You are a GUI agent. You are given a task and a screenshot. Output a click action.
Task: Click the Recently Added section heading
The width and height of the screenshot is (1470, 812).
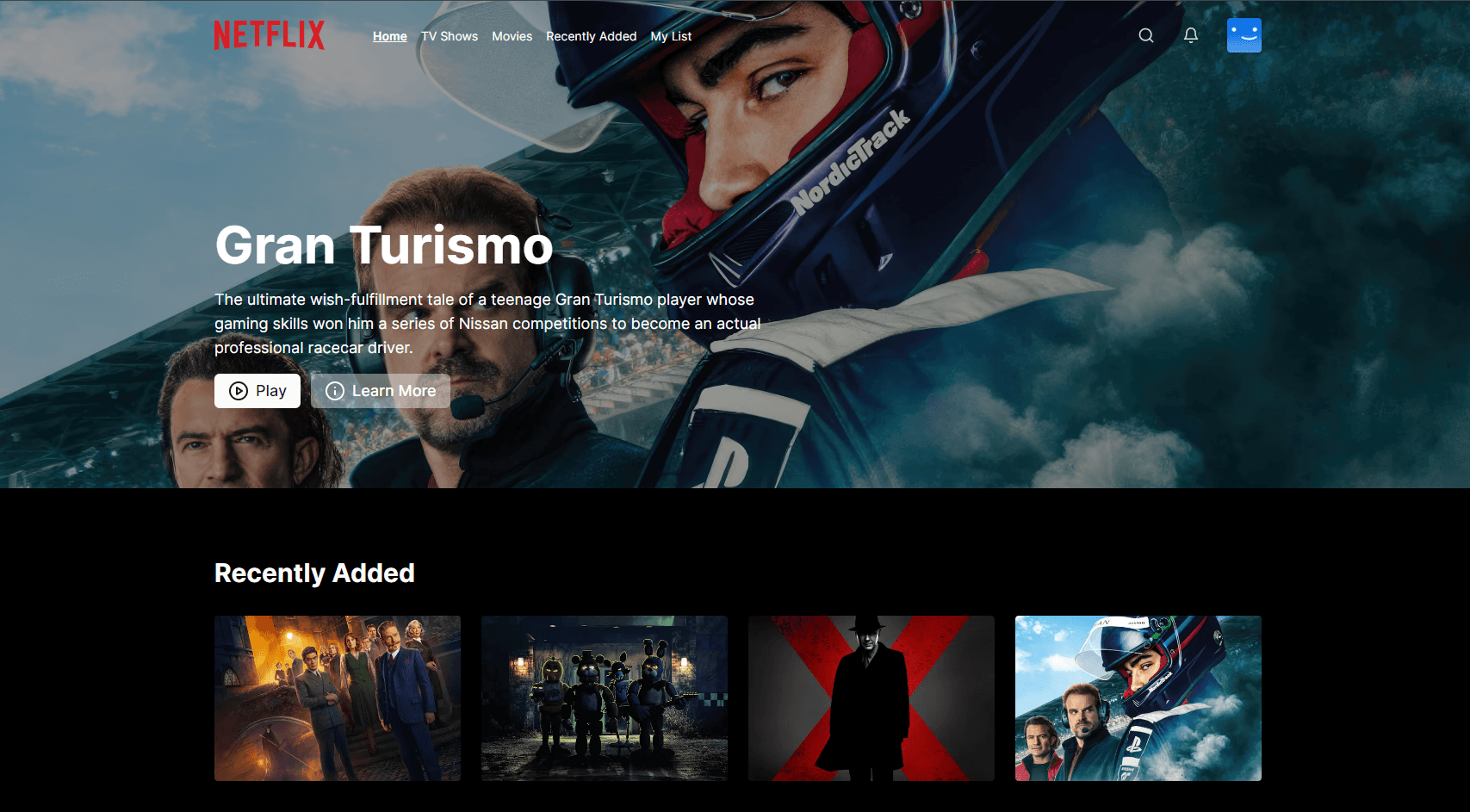pos(314,573)
